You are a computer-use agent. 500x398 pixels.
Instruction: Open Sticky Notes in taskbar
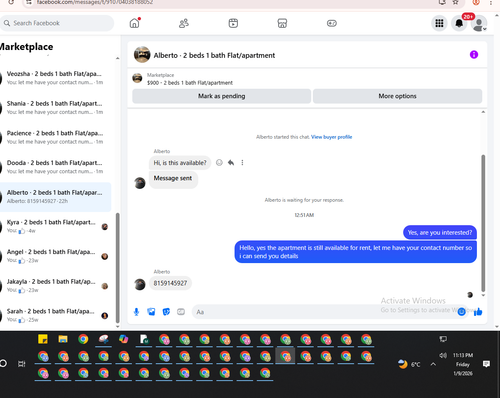tap(43, 339)
